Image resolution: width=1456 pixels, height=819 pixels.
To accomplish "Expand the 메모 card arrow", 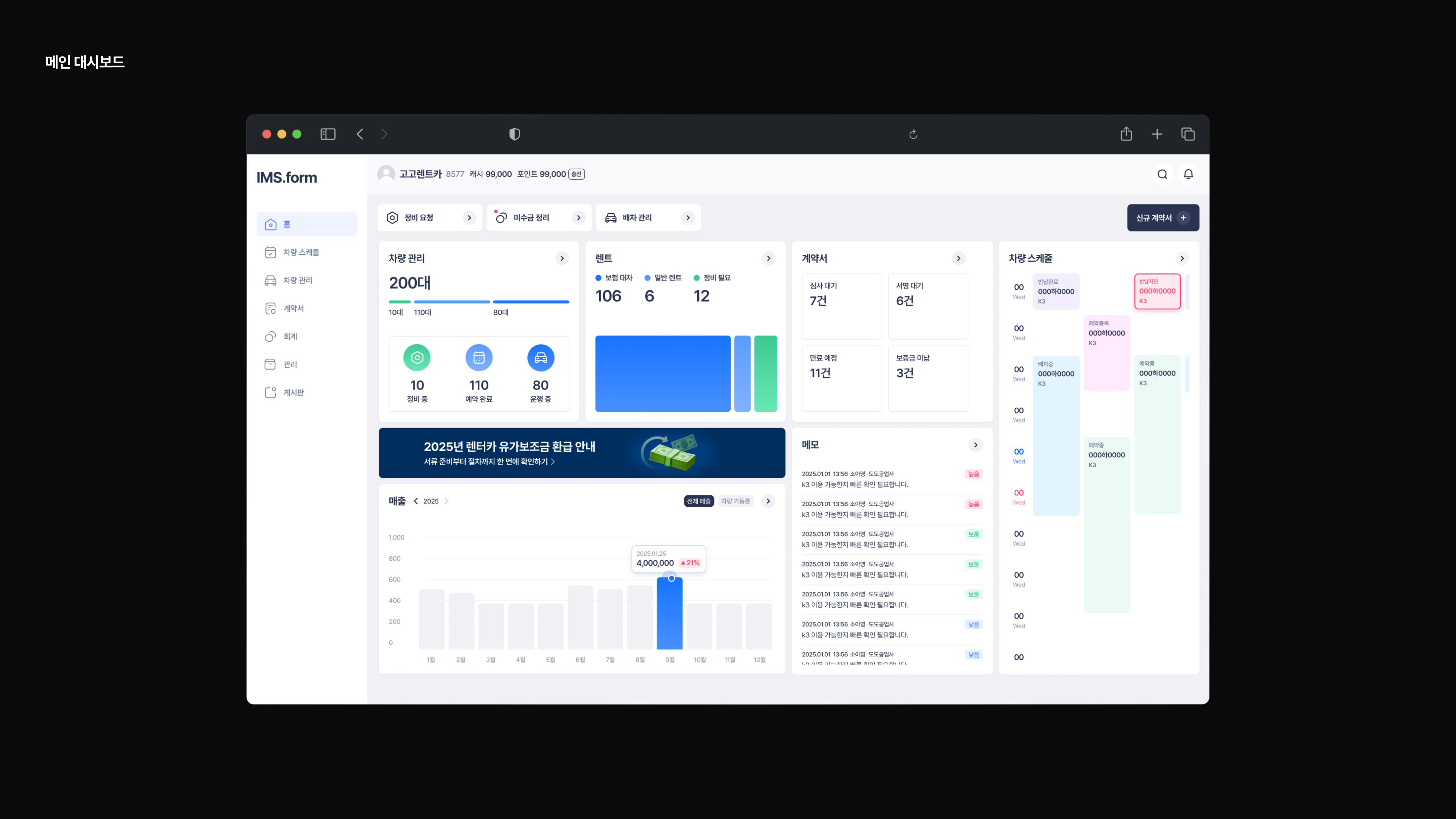I will coord(975,445).
